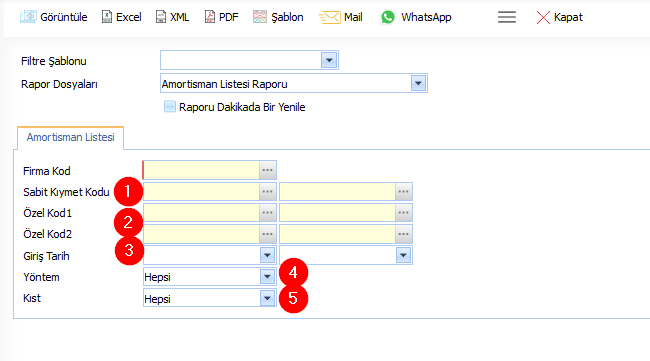Close the report with Kapat
The width and height of the screenshot is (650, 361).
coord(559,17)
